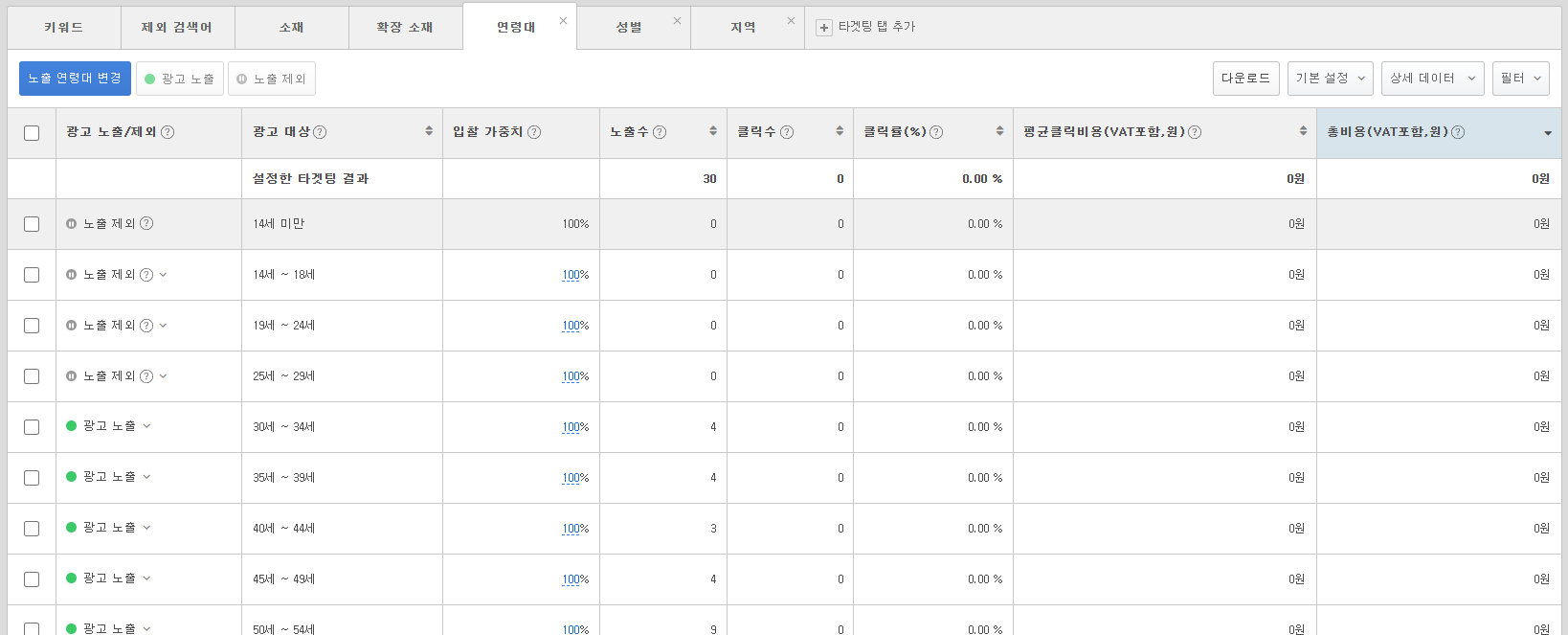Tick the checkbox for the 19세 ~ 24세 row
The width and height of the screenshot is (1568, 635).
pyautogui.click(x=32, y=326)
